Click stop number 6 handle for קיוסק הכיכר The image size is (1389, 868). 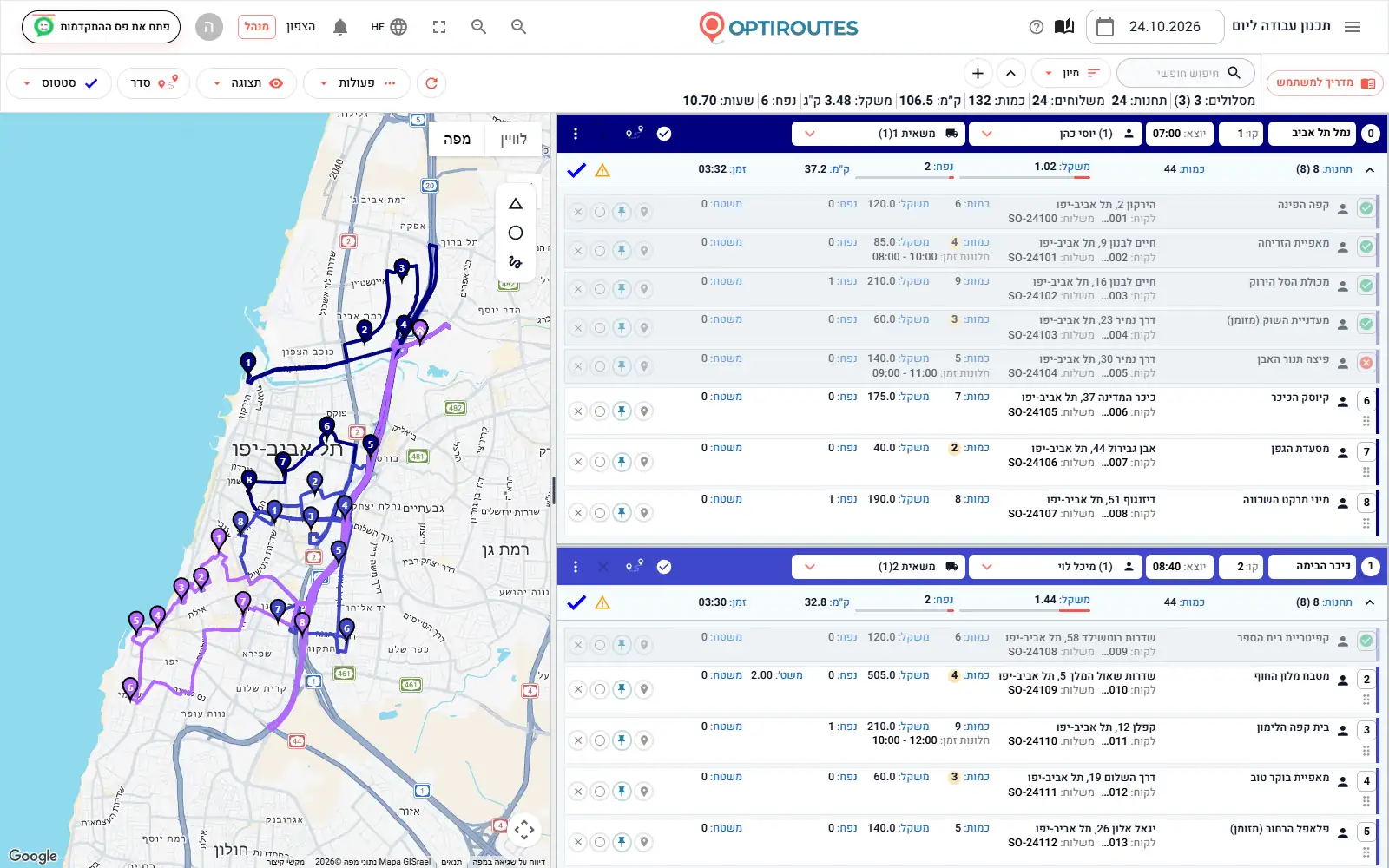click(1366, 401)
